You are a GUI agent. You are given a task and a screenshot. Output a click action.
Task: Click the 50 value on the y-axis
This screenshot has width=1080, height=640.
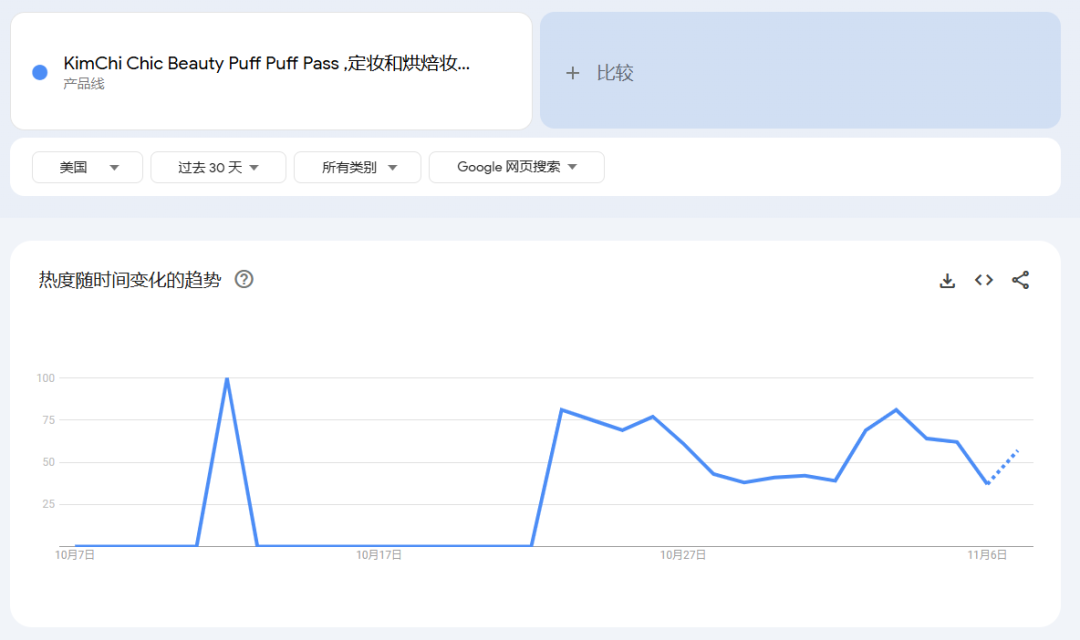(48, 462)
